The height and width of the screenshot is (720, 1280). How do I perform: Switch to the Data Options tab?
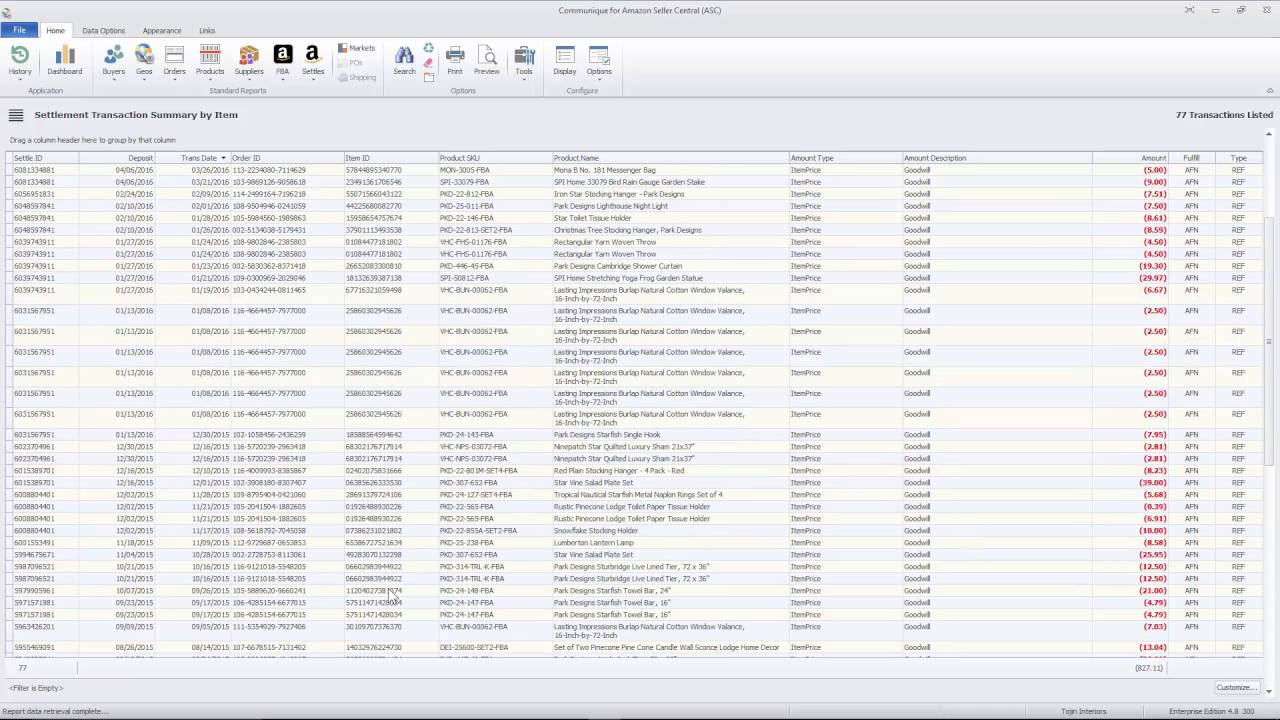coord(104,30)
